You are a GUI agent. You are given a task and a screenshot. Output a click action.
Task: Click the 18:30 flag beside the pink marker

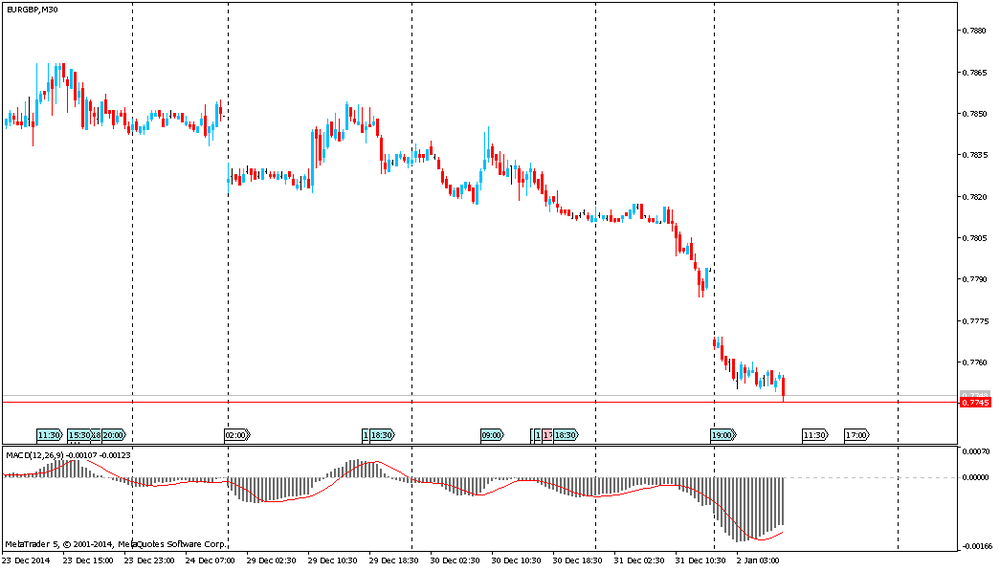(566, 435)
